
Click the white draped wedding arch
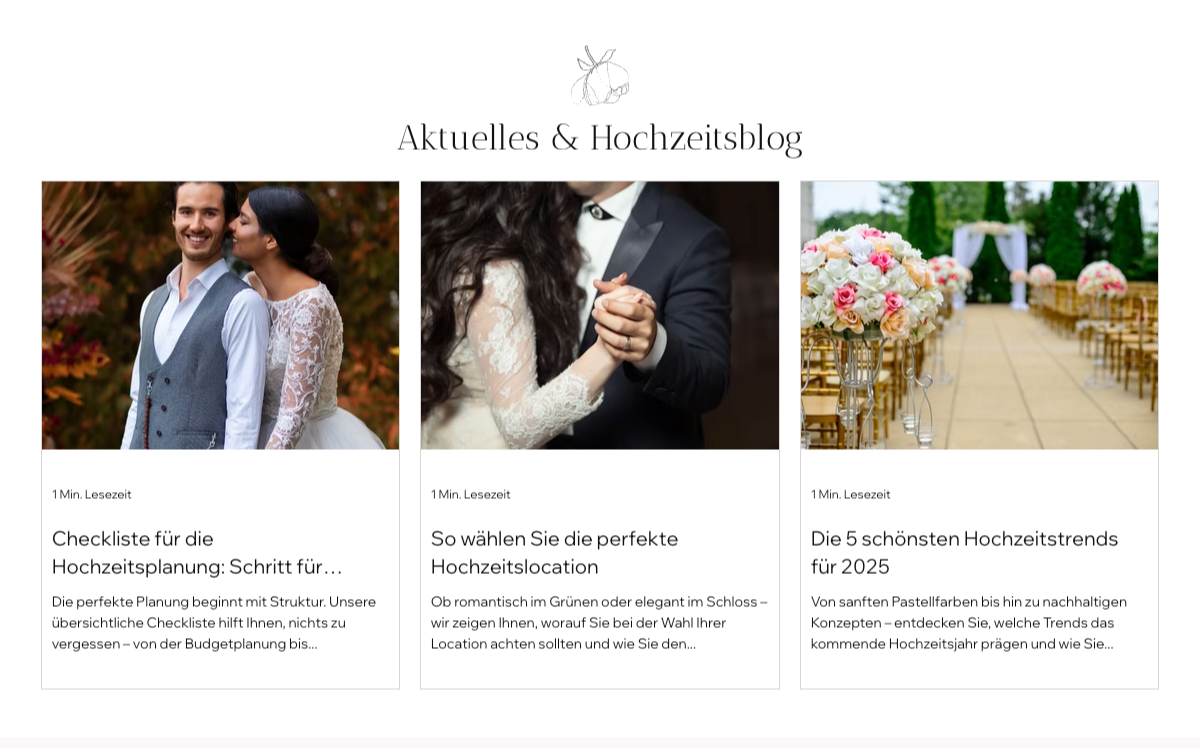990,262
